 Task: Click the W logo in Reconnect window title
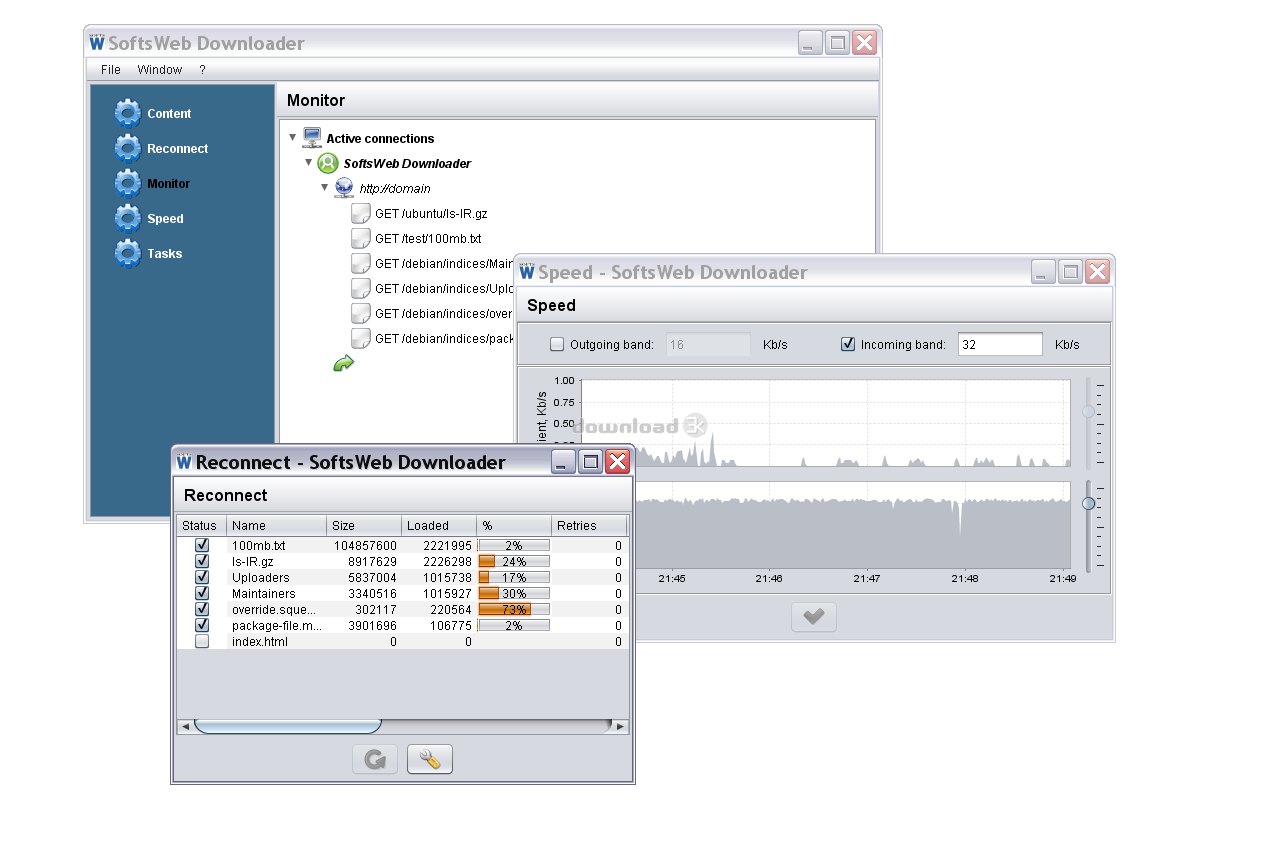(x=184, y=461)
